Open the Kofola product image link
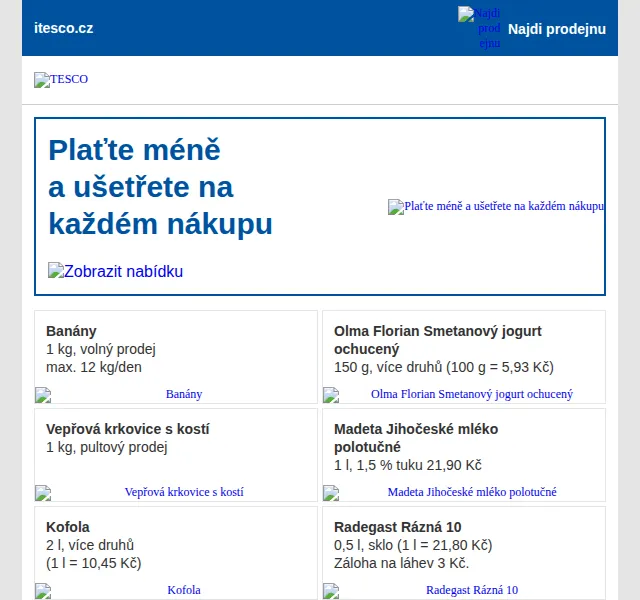This screenshot has height=600, width=640. [x=184, y=590]
